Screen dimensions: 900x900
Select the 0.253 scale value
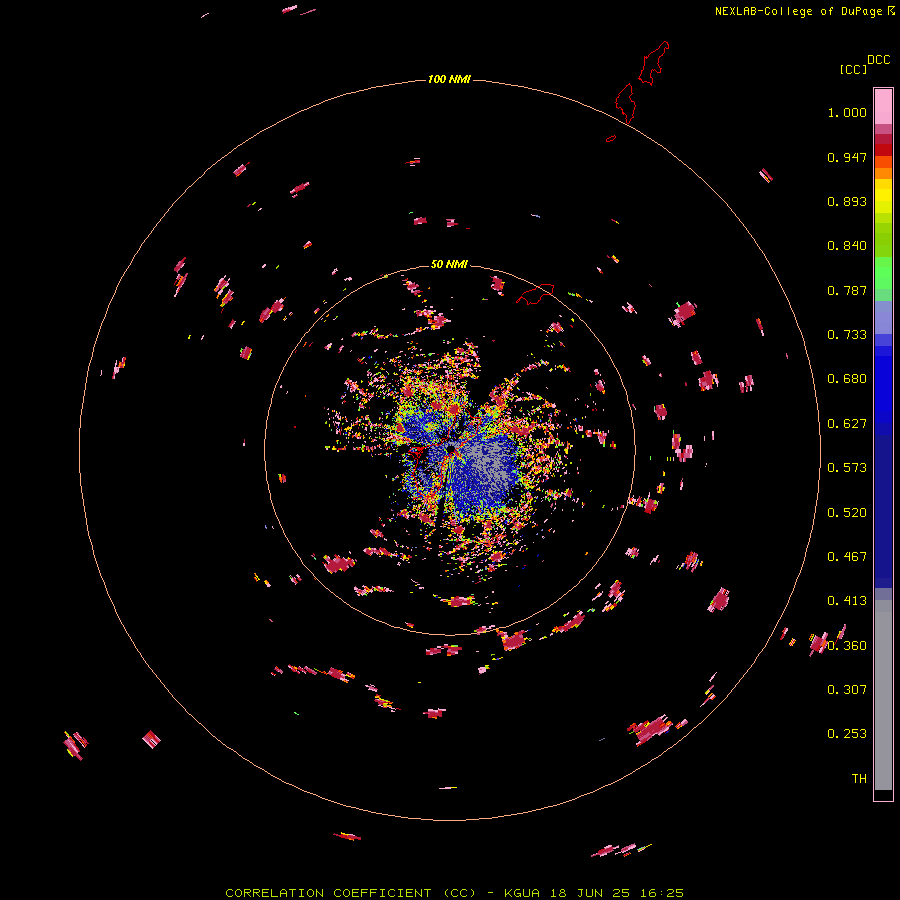click(847, 734)
